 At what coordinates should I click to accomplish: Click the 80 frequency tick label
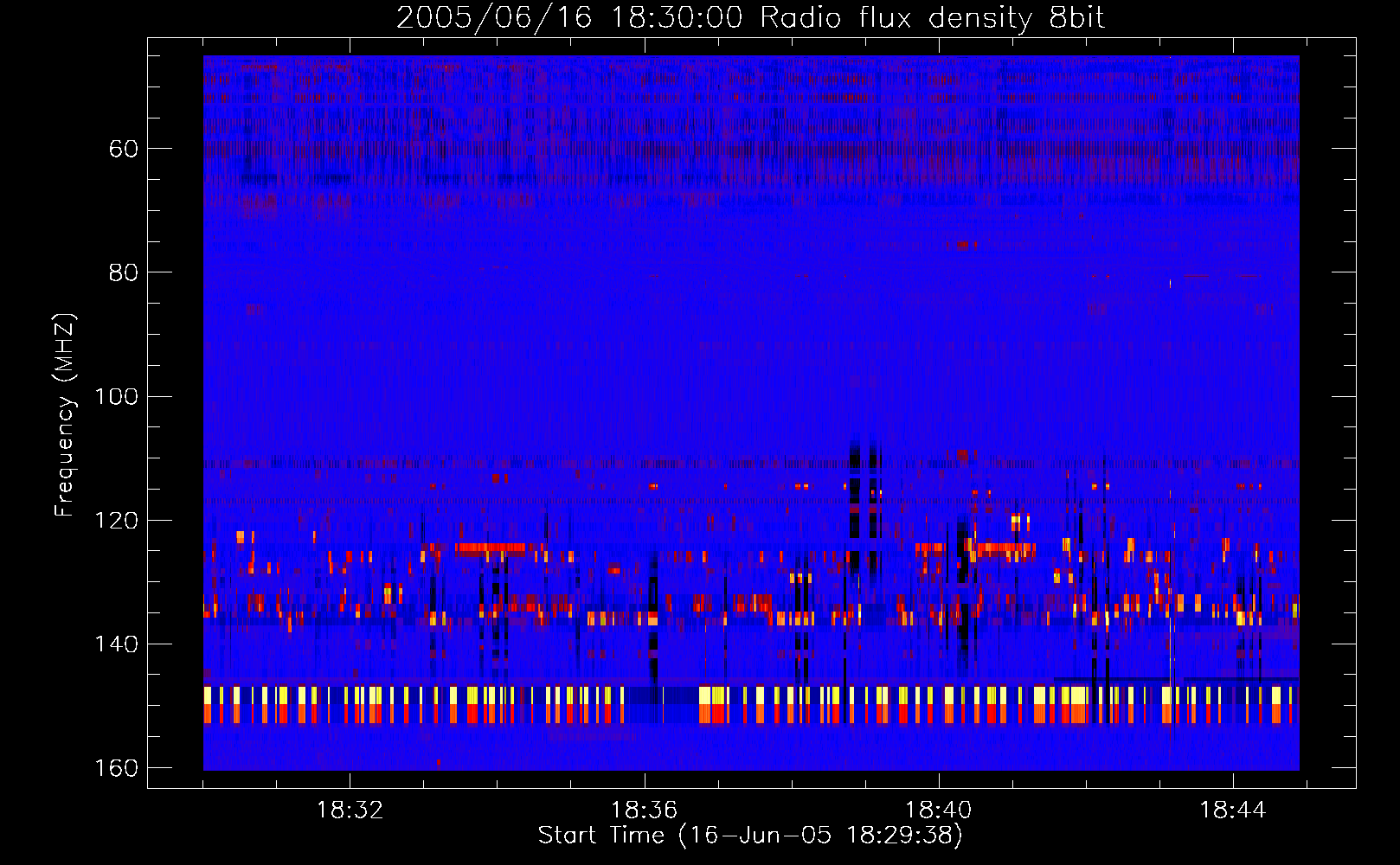pyautogui.click(x=124, y=272)
